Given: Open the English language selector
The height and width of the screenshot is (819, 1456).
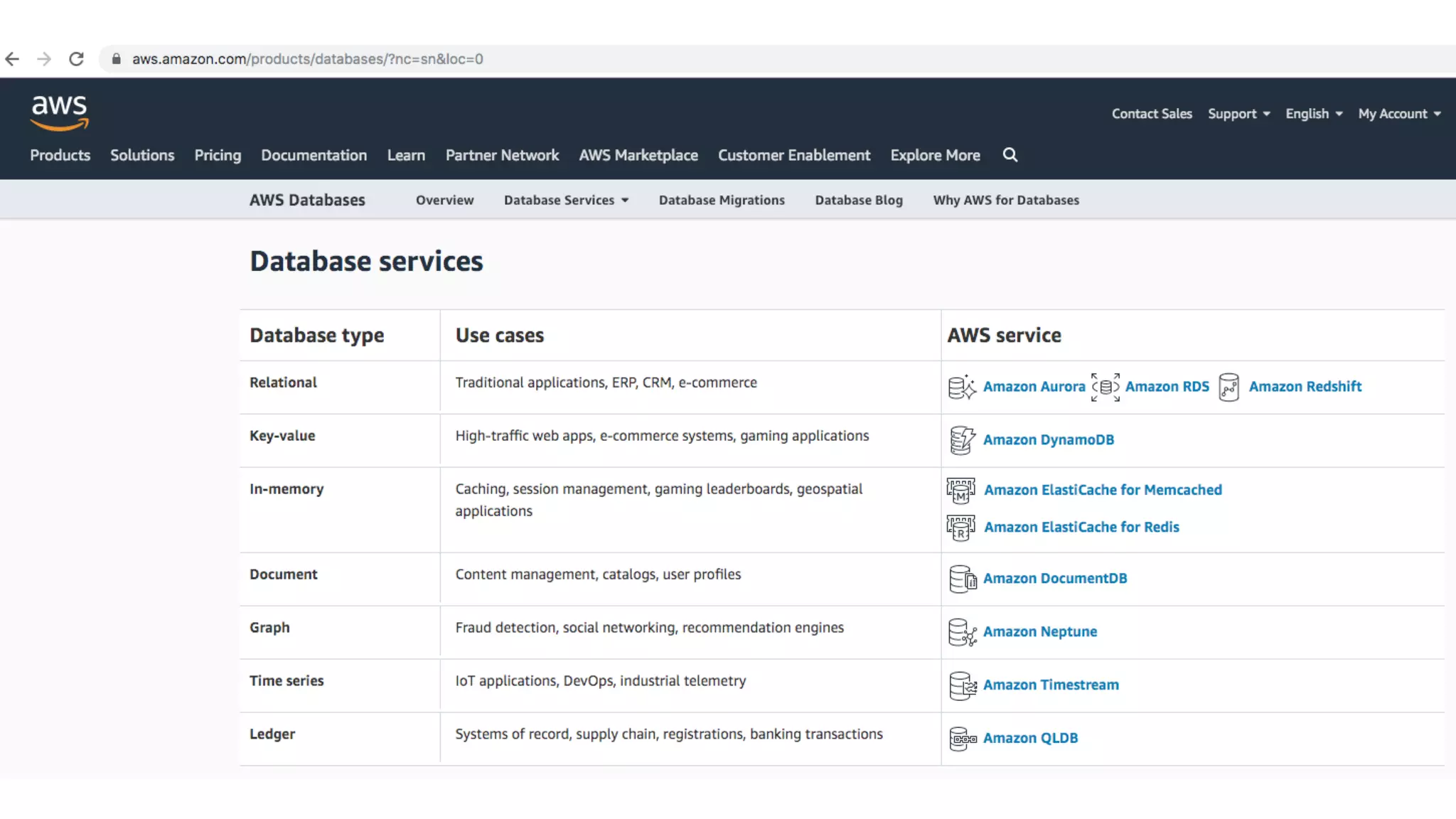Looking at the screenshot, I should coord(1314,114).
